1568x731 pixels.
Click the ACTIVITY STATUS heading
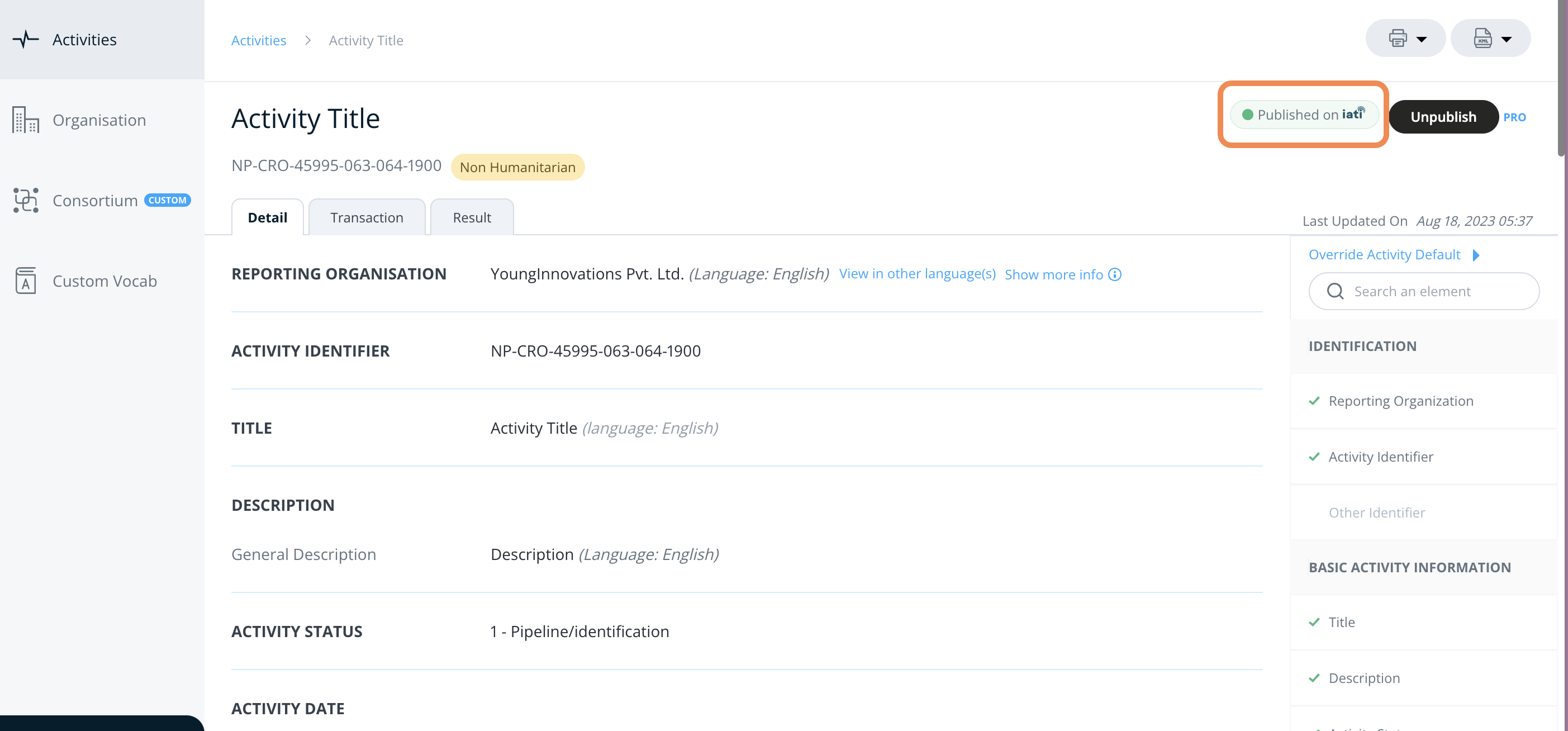[x=296, y=632]
